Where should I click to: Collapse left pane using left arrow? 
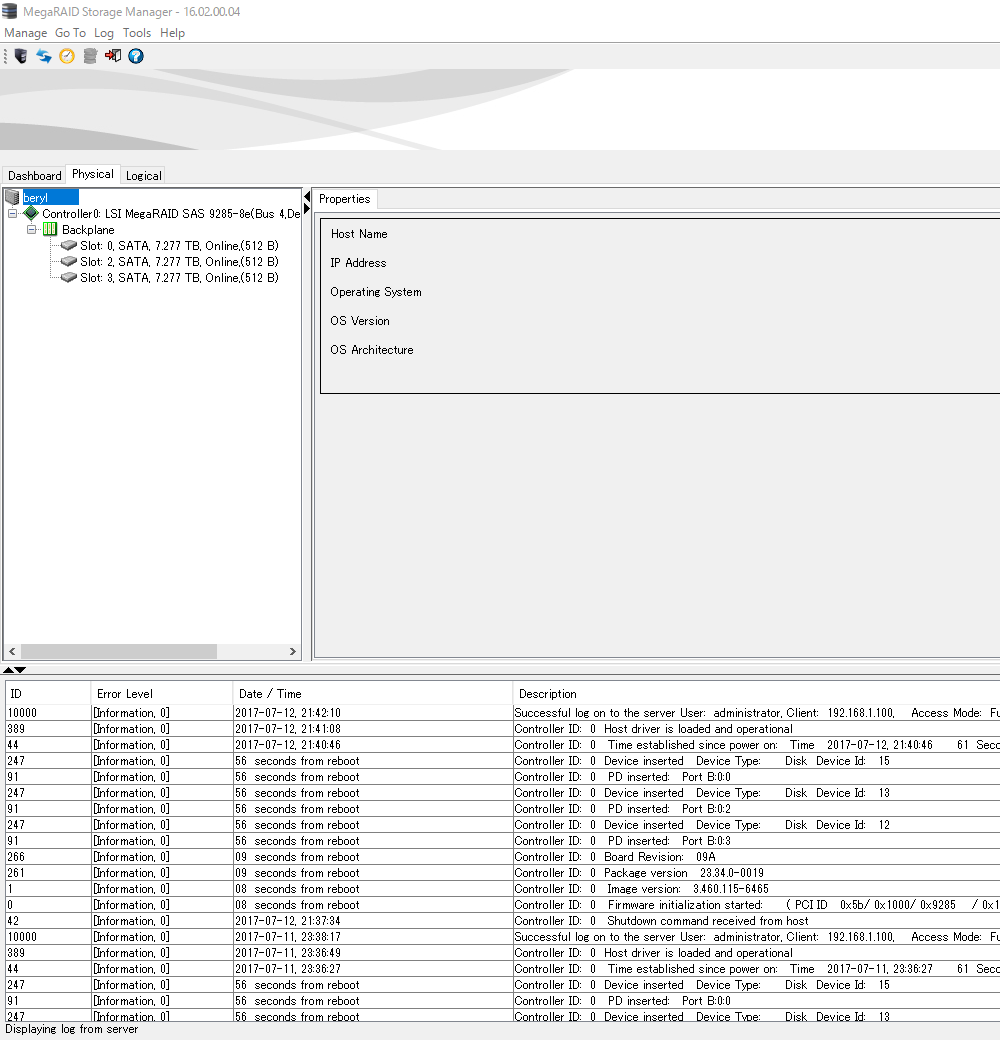307,197
